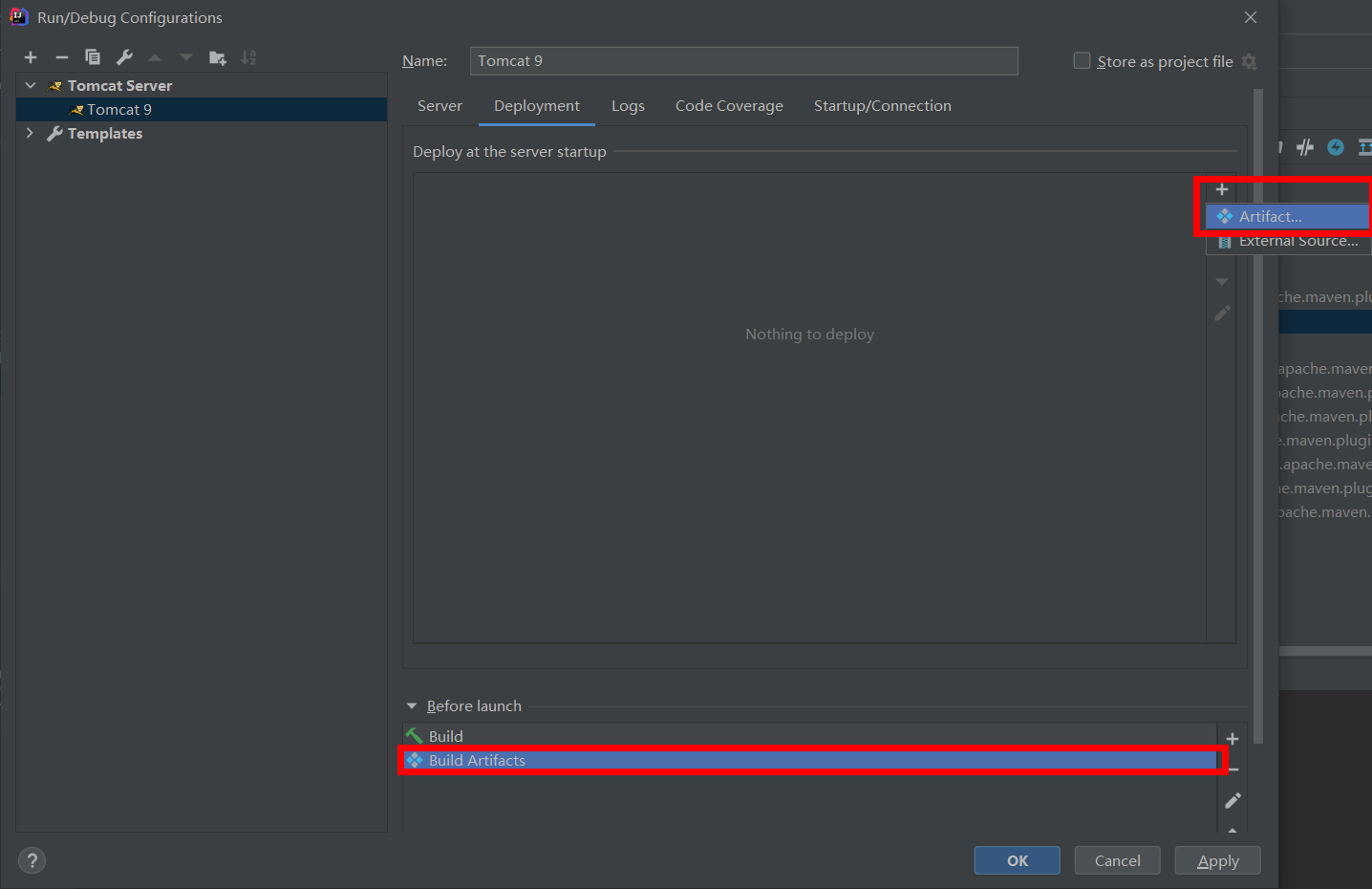
Task: Click the pencil edit icon beside deploy list
Action: 1222,314
